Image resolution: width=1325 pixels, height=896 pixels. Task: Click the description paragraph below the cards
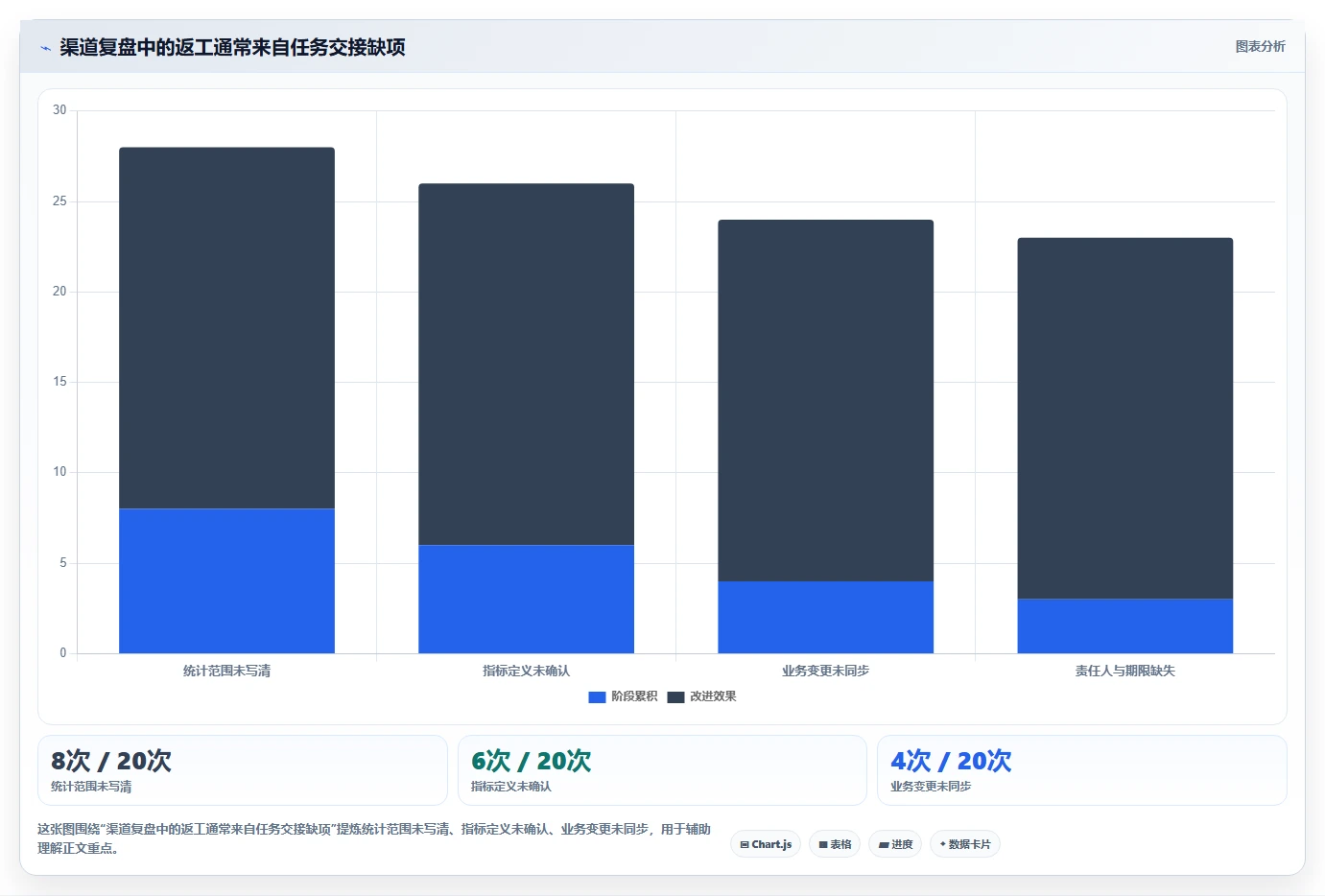(x=374, y=838)
